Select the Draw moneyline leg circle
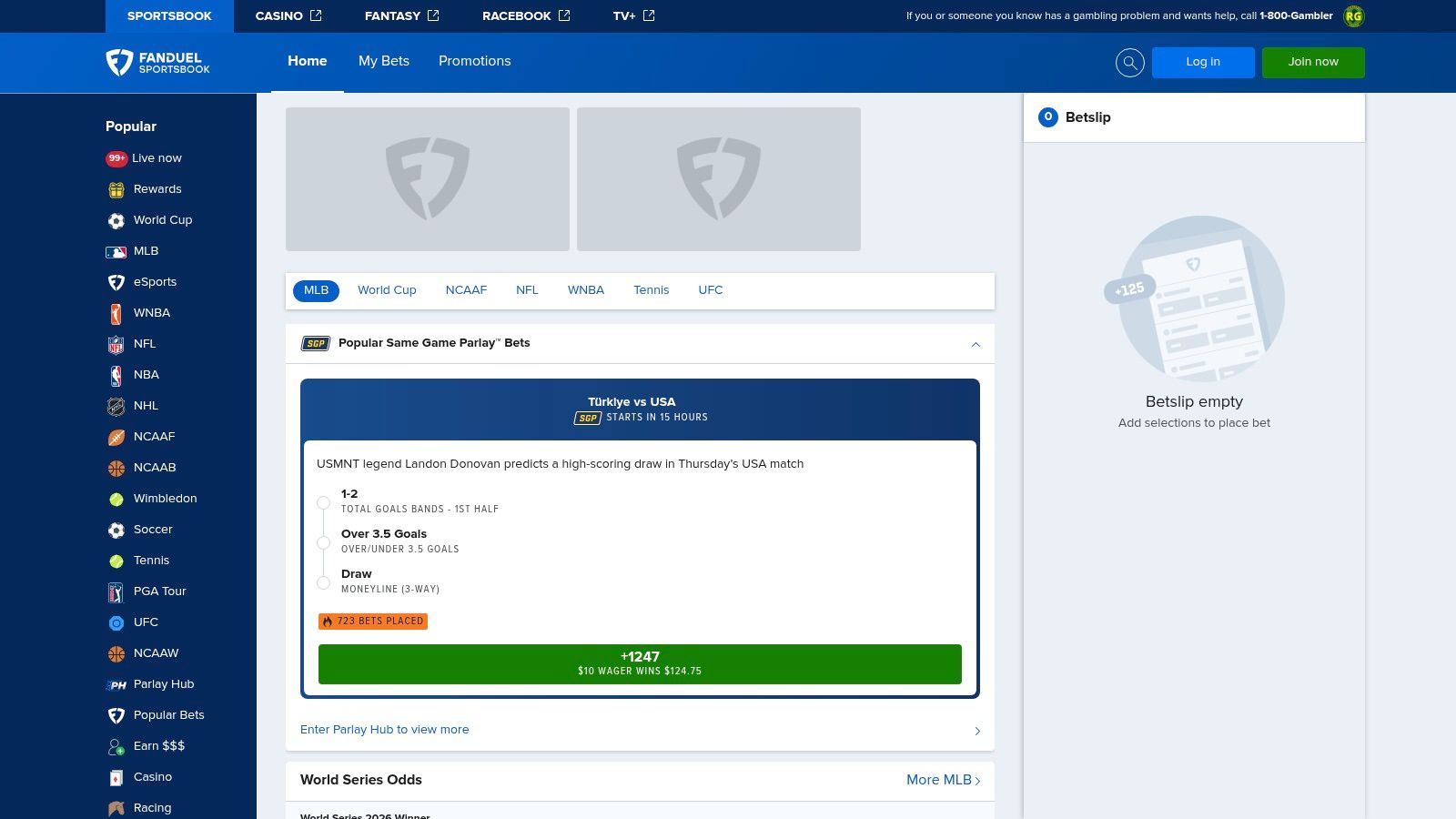Screen dimensions: 1456x819 [323, 582]
